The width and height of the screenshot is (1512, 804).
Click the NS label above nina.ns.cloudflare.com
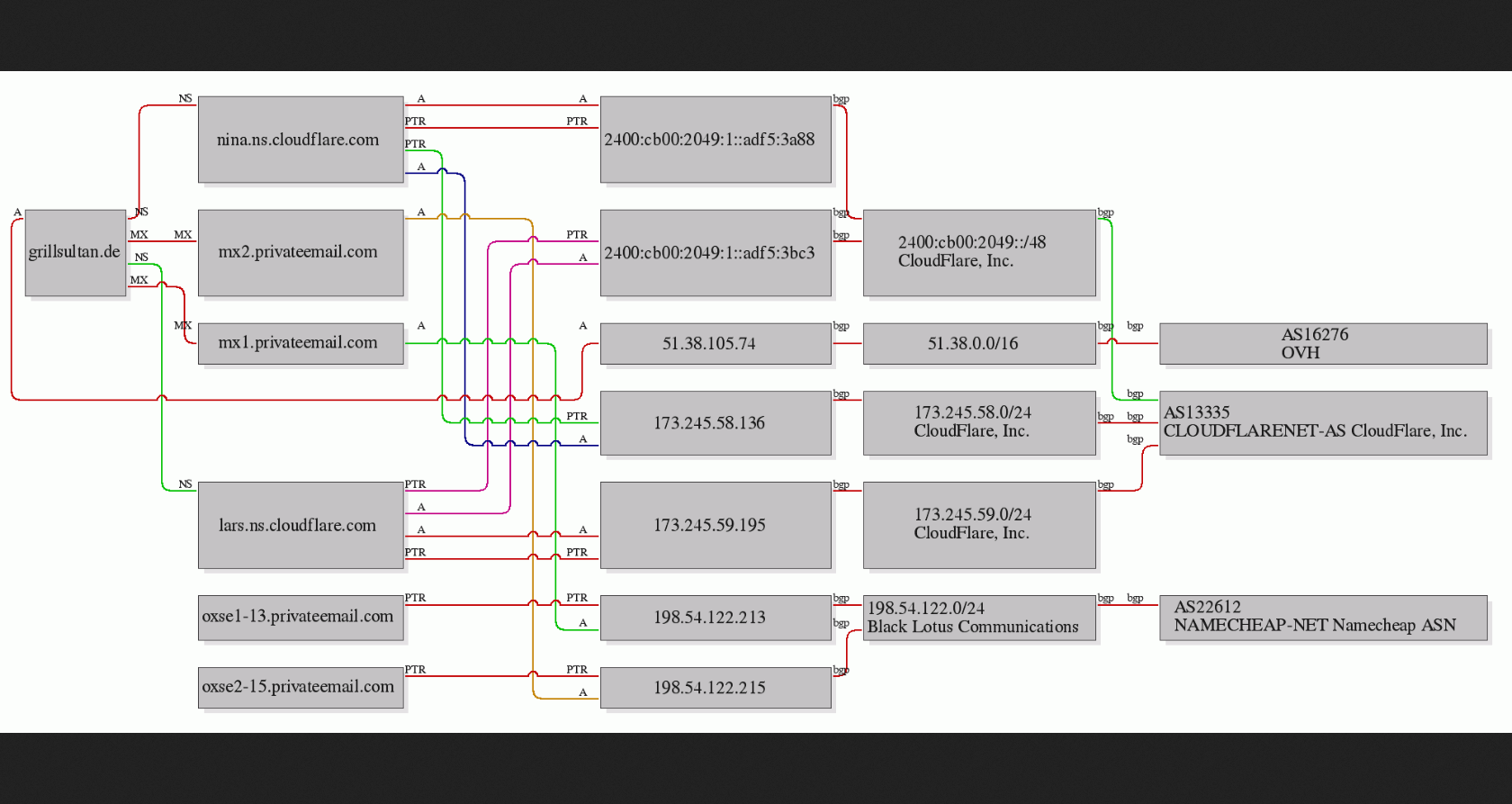click(x=185, y=99)
